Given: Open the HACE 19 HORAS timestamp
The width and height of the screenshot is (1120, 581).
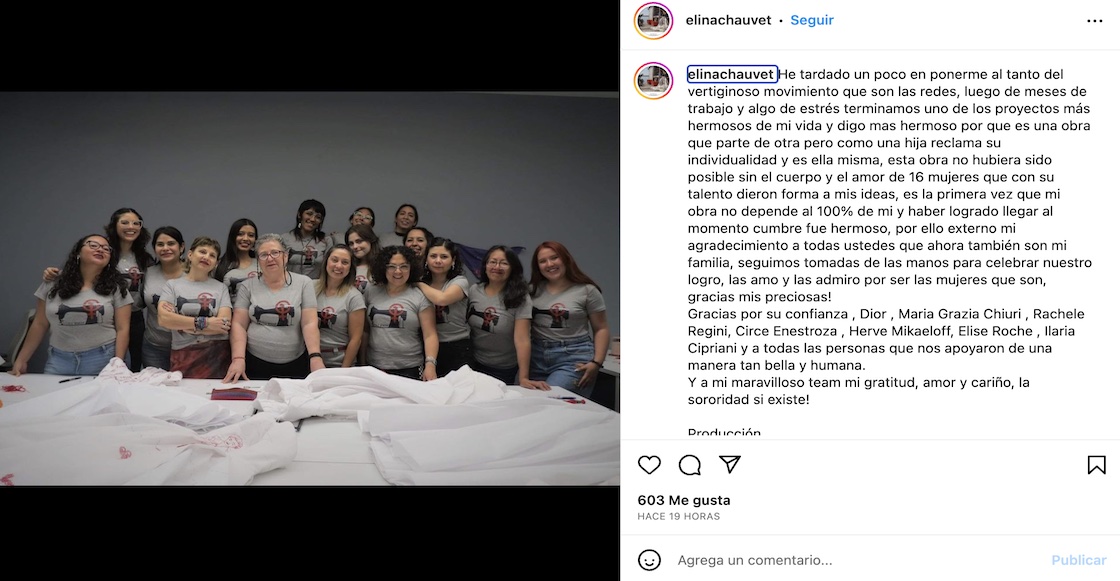Looking at the screenshot, I should tap(679, 516).
